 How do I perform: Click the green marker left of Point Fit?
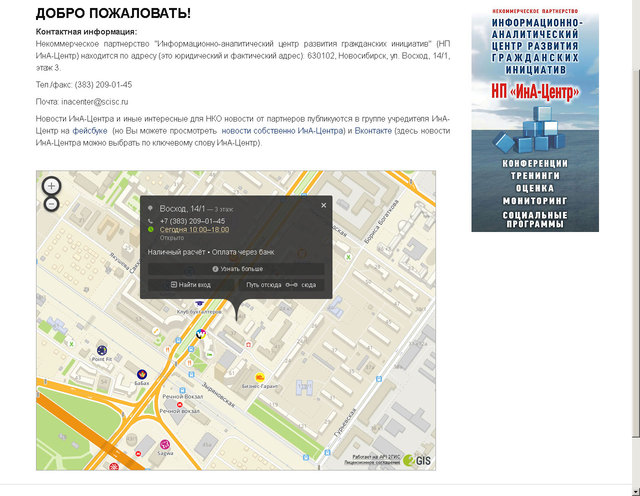(71, 344)
